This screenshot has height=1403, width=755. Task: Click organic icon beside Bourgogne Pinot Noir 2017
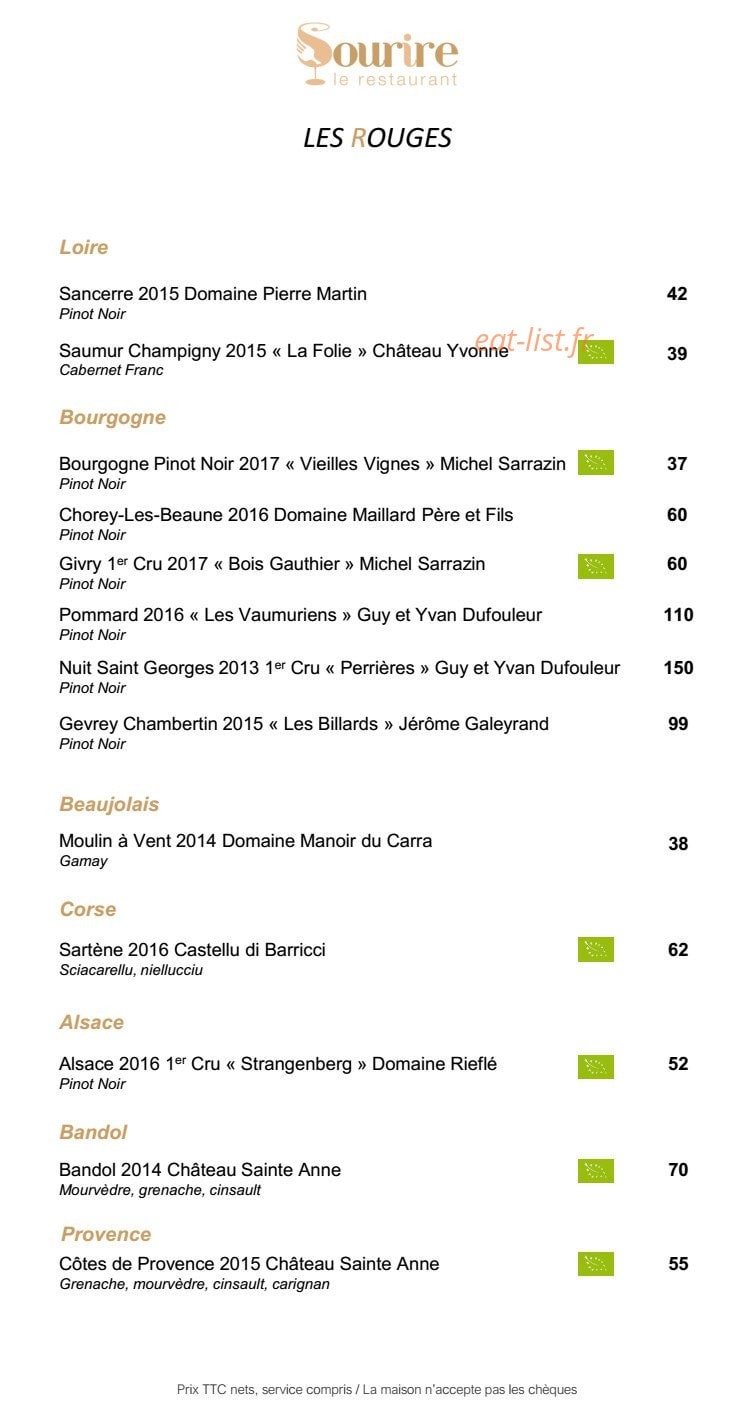596,462
